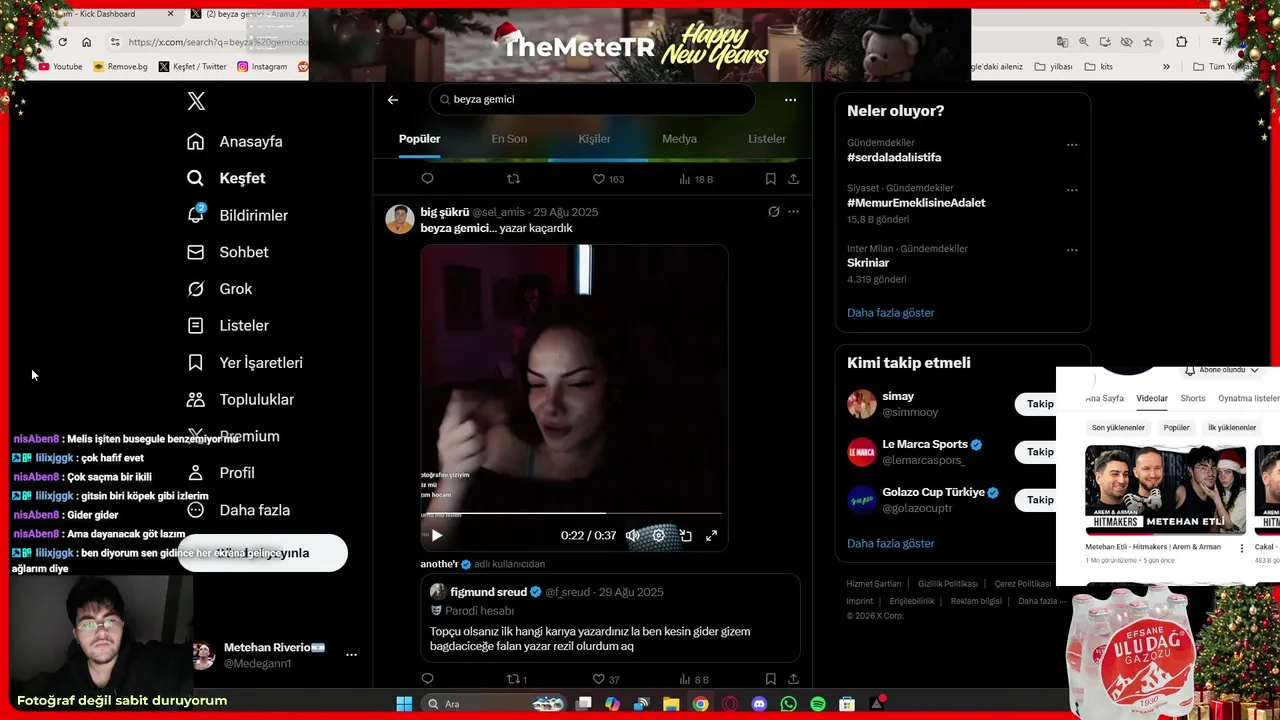Bookmark the upper post
Viewport: 1280px width, 720px height.
pos(770,179)
